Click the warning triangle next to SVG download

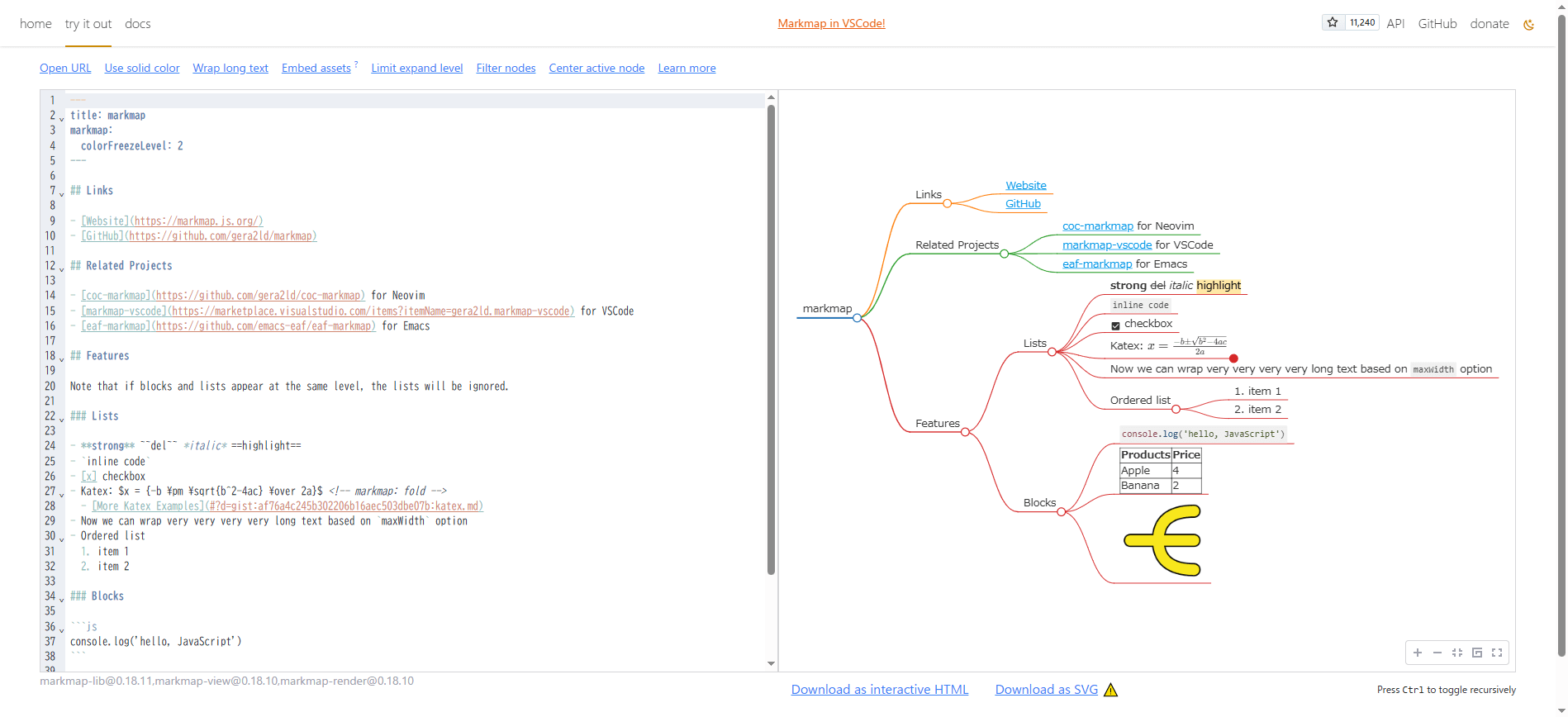click(x=1111, y=690)
